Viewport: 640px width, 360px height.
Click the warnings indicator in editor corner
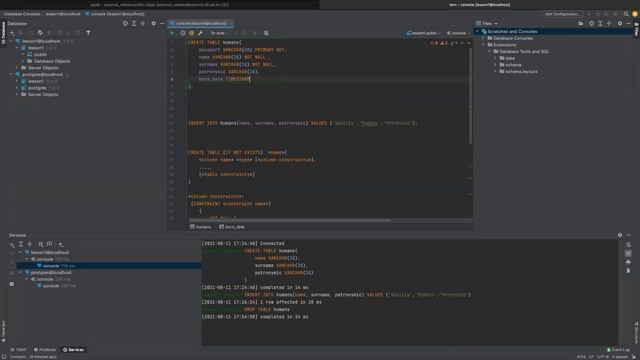pos(444,43)
